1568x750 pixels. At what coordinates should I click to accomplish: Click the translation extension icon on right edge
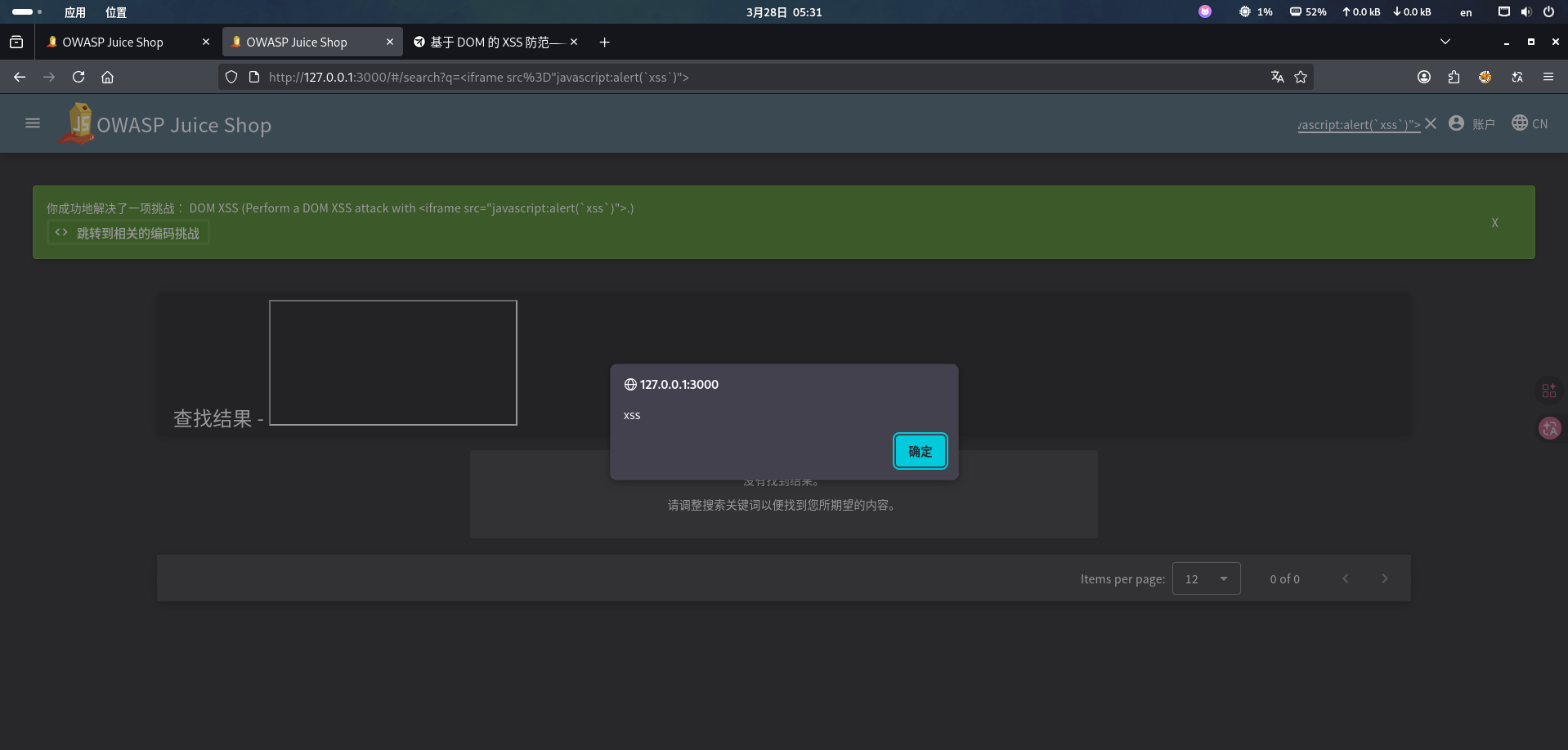point(1549,427)
